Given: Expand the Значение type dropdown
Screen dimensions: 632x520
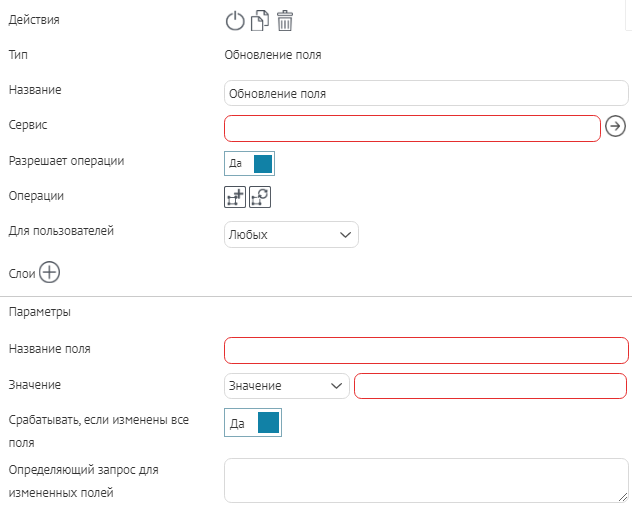Looking at the screenshot, I should pos(287,386).
